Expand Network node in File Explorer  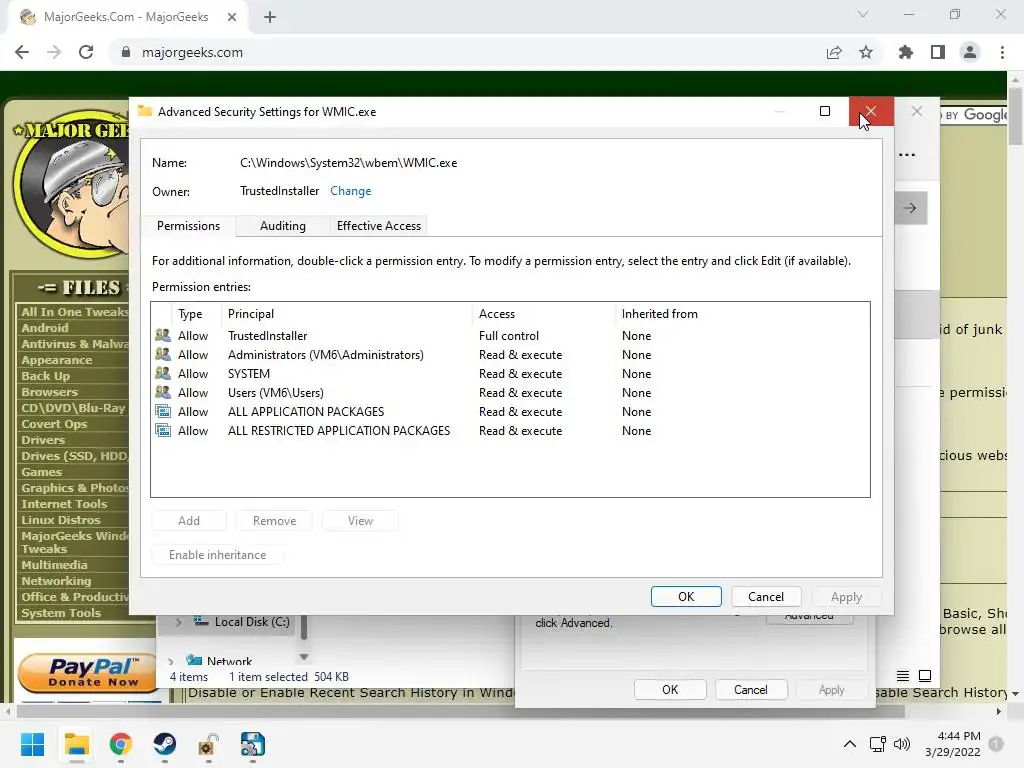[x=170, y=661]
